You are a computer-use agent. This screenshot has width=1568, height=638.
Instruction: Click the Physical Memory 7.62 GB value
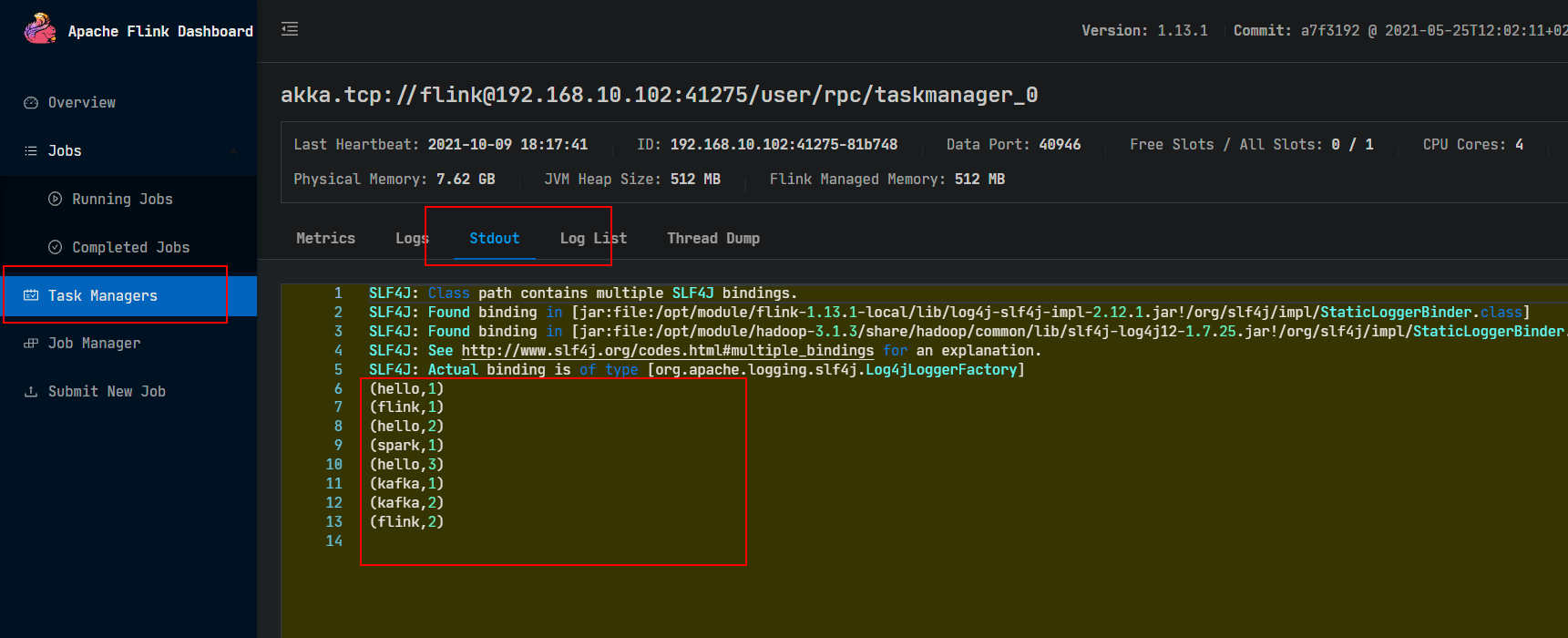click(466, 179)
